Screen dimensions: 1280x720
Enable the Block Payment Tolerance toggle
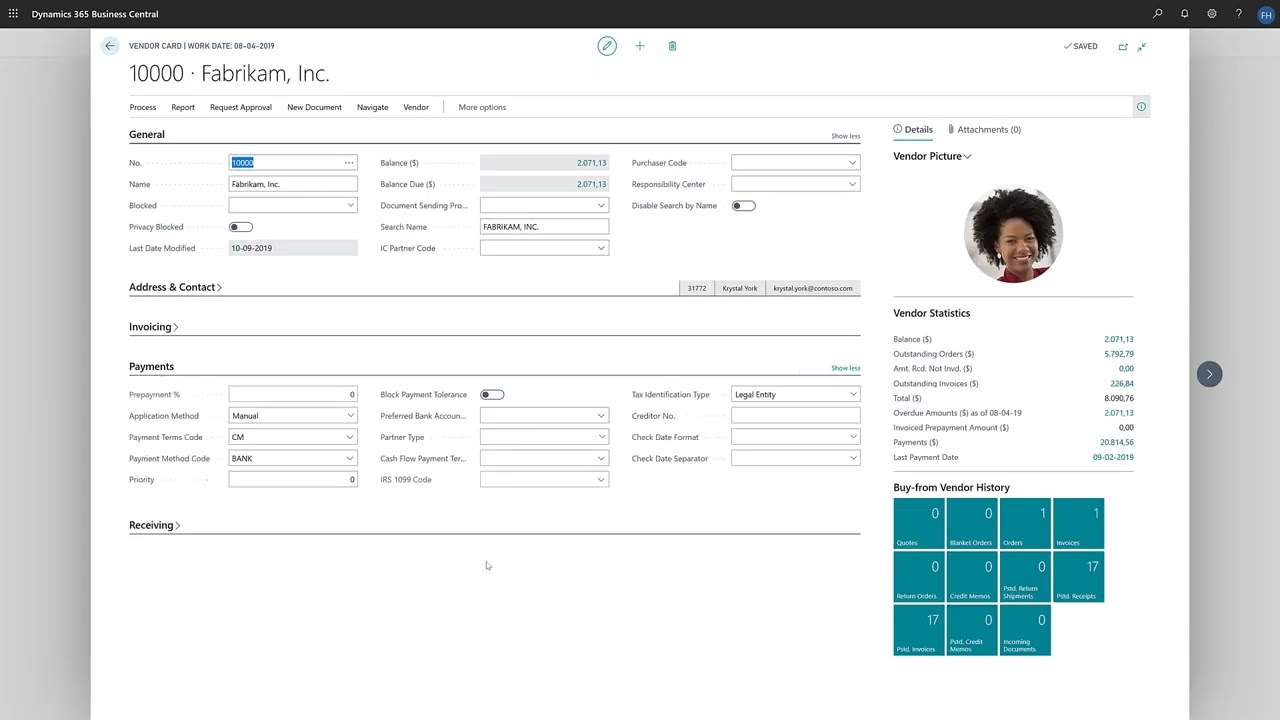click(492, 395)
